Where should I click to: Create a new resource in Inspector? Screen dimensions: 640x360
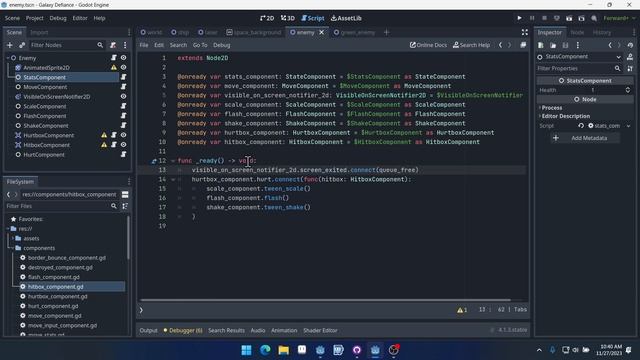(540, 45)
